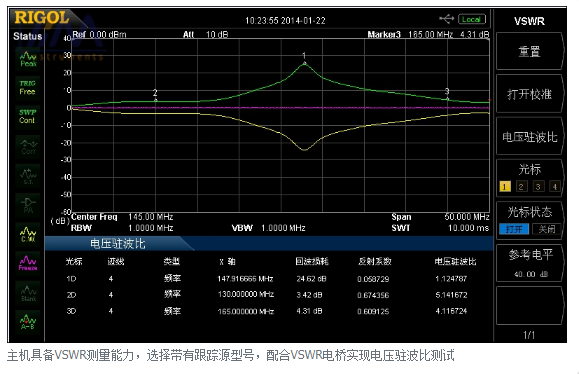
Task: Select the 电压驻波比 VSWR softkey
Action: (530, 136)
